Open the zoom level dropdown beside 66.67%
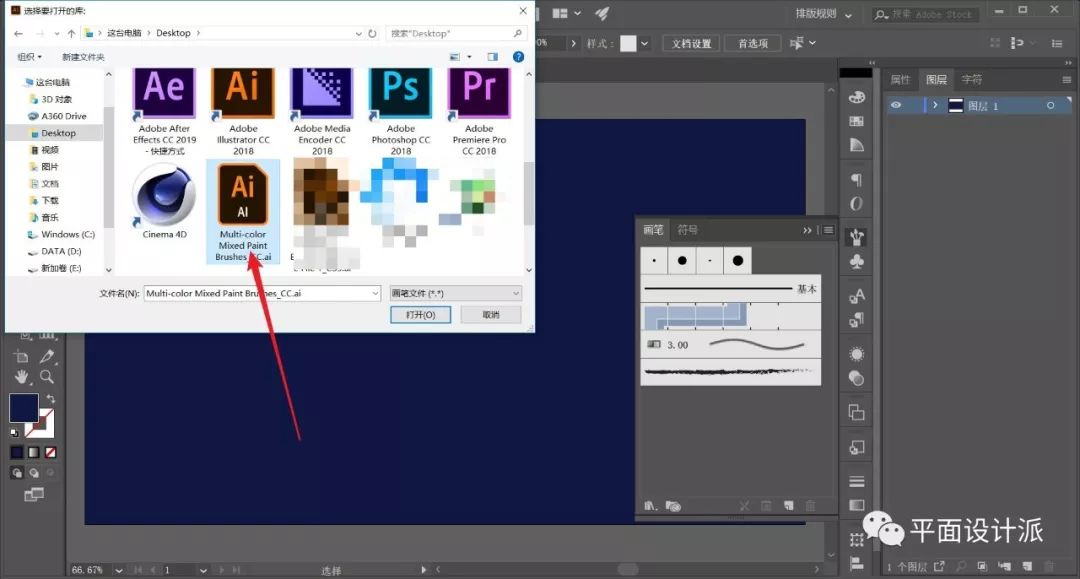1080x579 pixels. [118, 570]
